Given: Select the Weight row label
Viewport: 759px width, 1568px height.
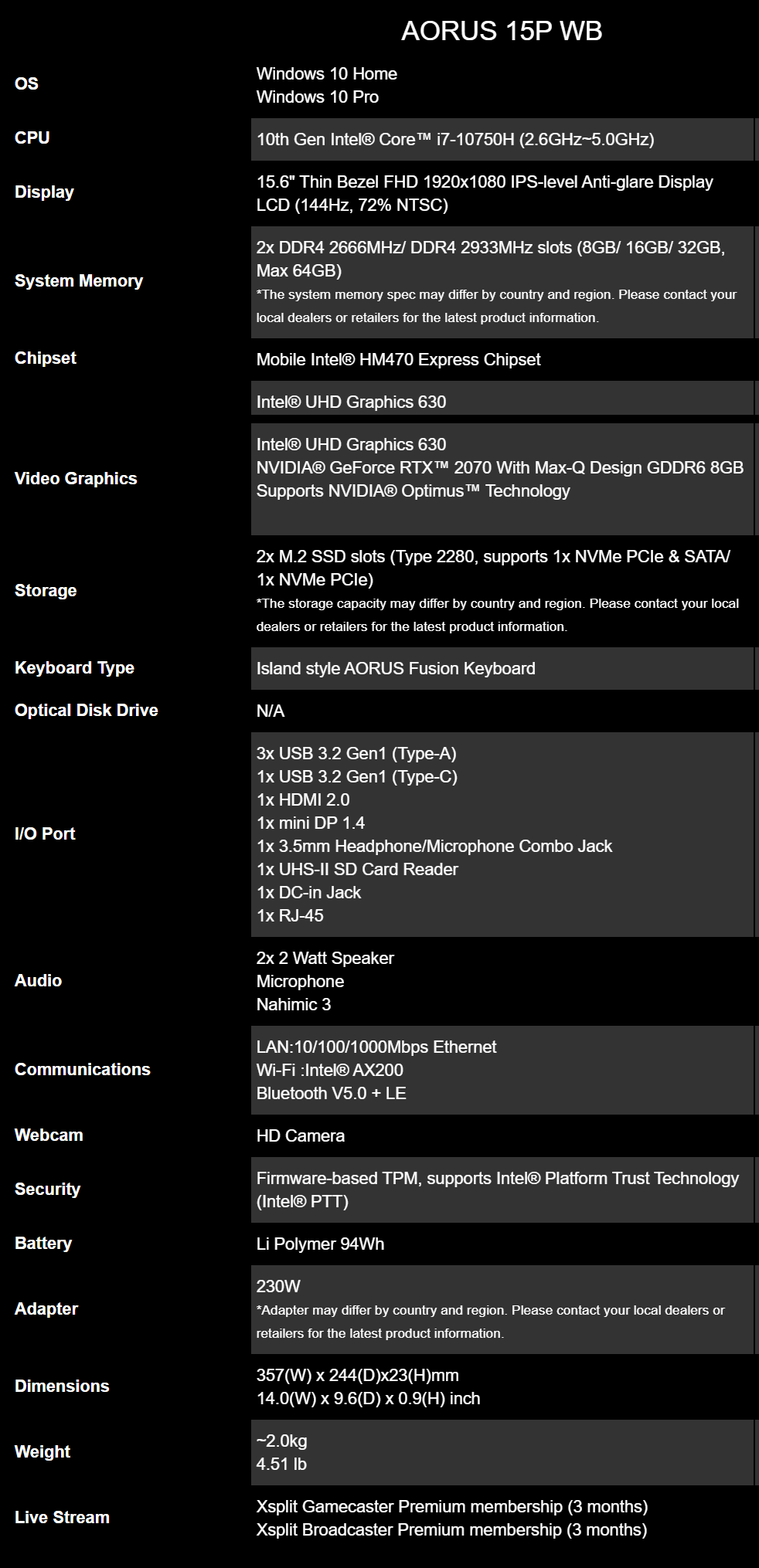Looking at the screenshot, I should pos(43,1452).
